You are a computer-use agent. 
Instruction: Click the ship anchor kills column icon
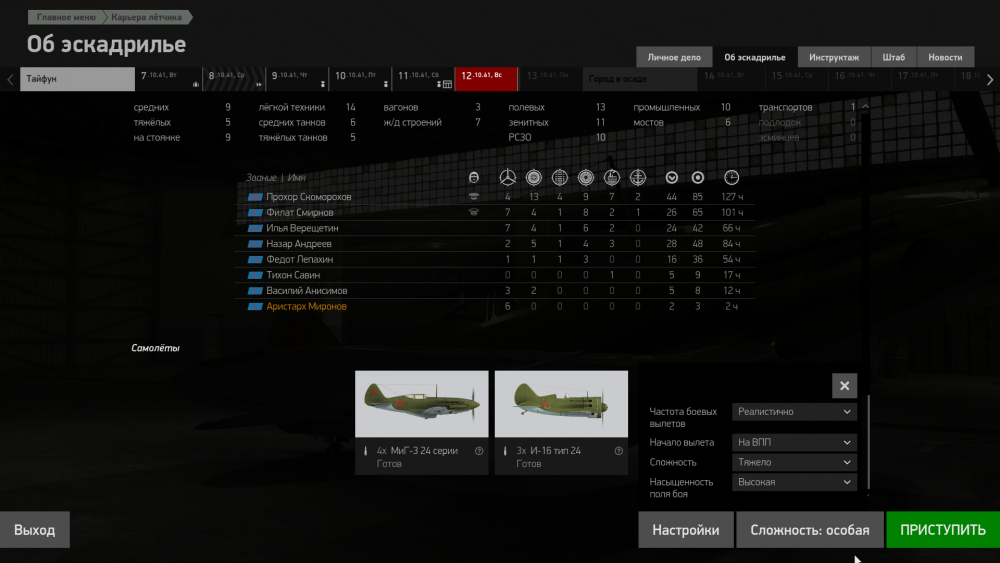click(x=638, y=178)
